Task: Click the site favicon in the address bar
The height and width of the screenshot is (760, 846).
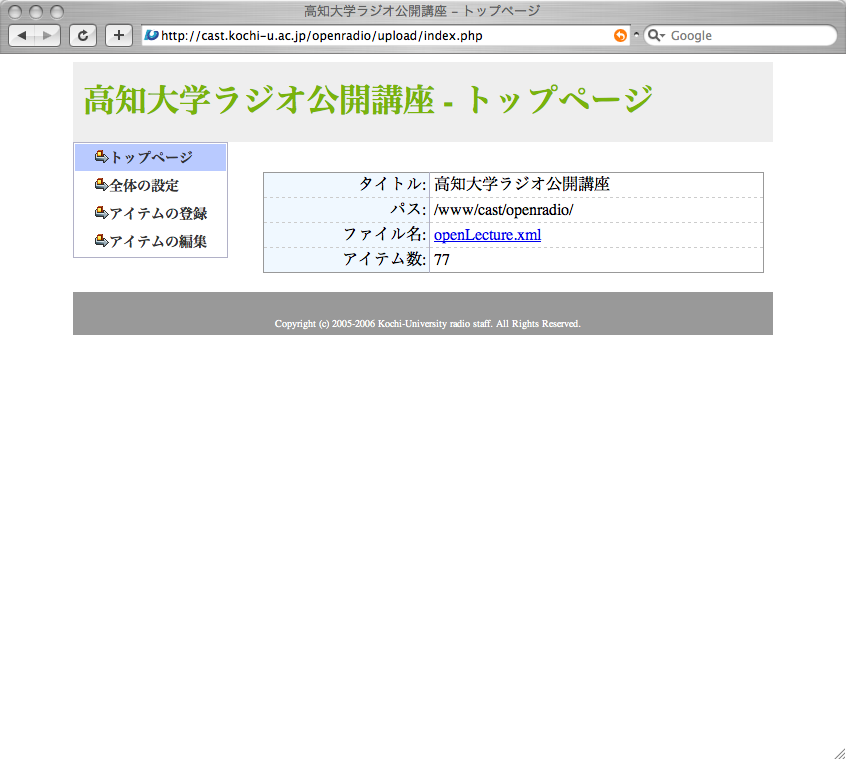Action: tap(152, 36)
